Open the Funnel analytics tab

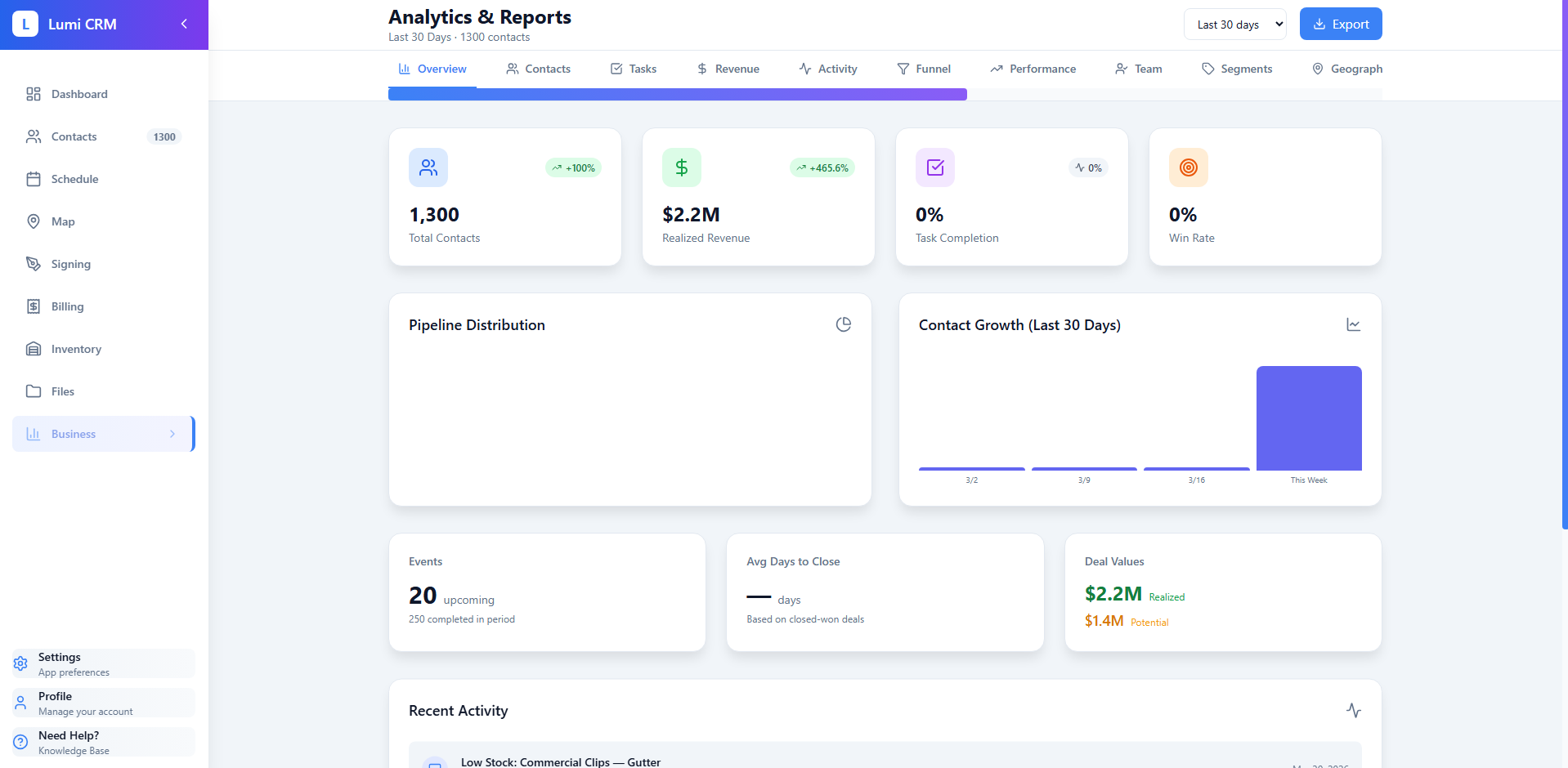click(924, 69)
